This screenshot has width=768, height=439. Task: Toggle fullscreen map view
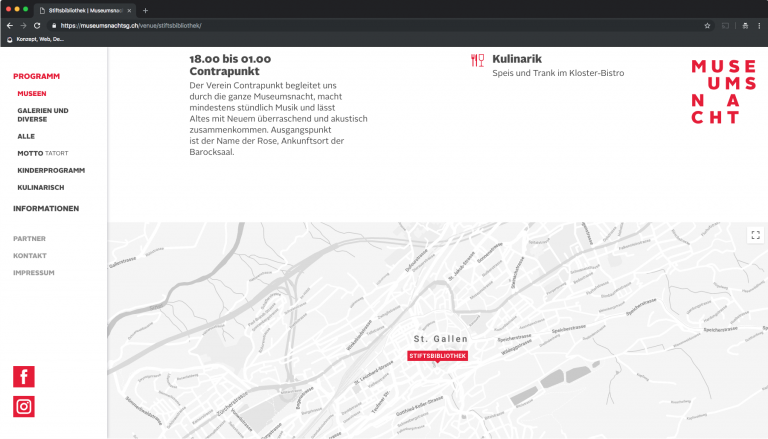pyautogui.click(x=755, y=235)
